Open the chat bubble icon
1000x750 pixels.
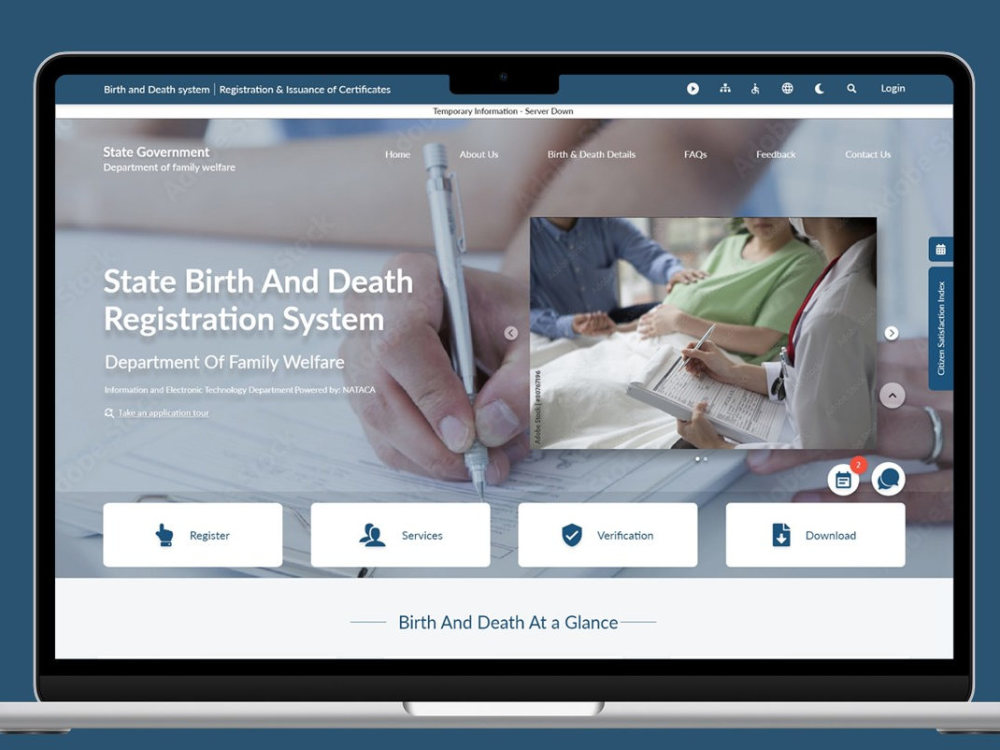tap(888, 479)
